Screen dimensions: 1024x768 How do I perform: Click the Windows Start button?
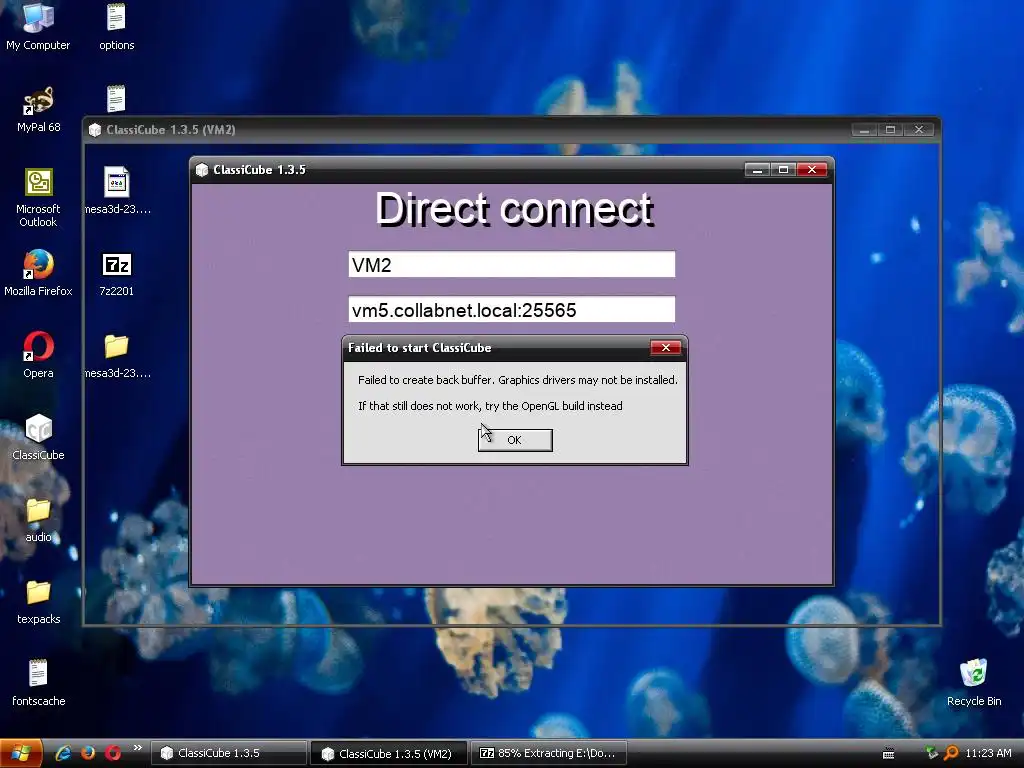pyautogui.click(x=21, y=754)
